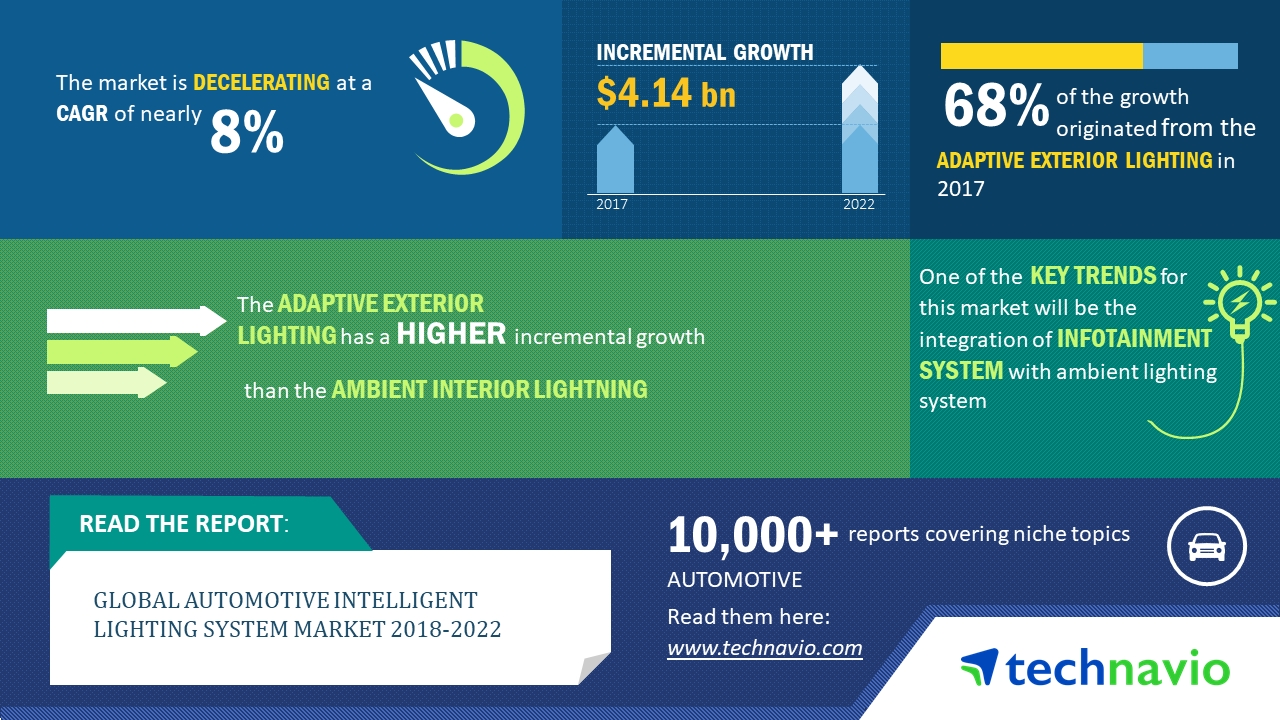
Task: Click the READ THE REPORT label
Action: (x=182, y=524)
